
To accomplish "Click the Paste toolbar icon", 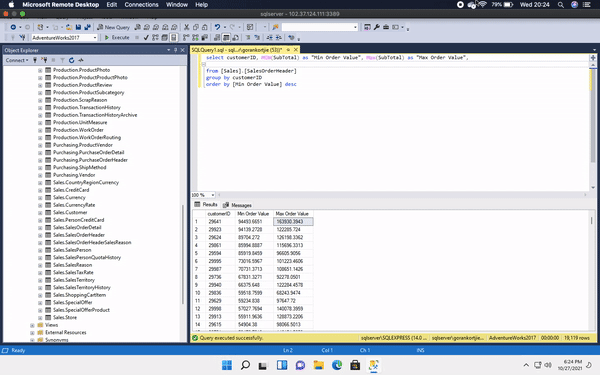I will [205, 27].
